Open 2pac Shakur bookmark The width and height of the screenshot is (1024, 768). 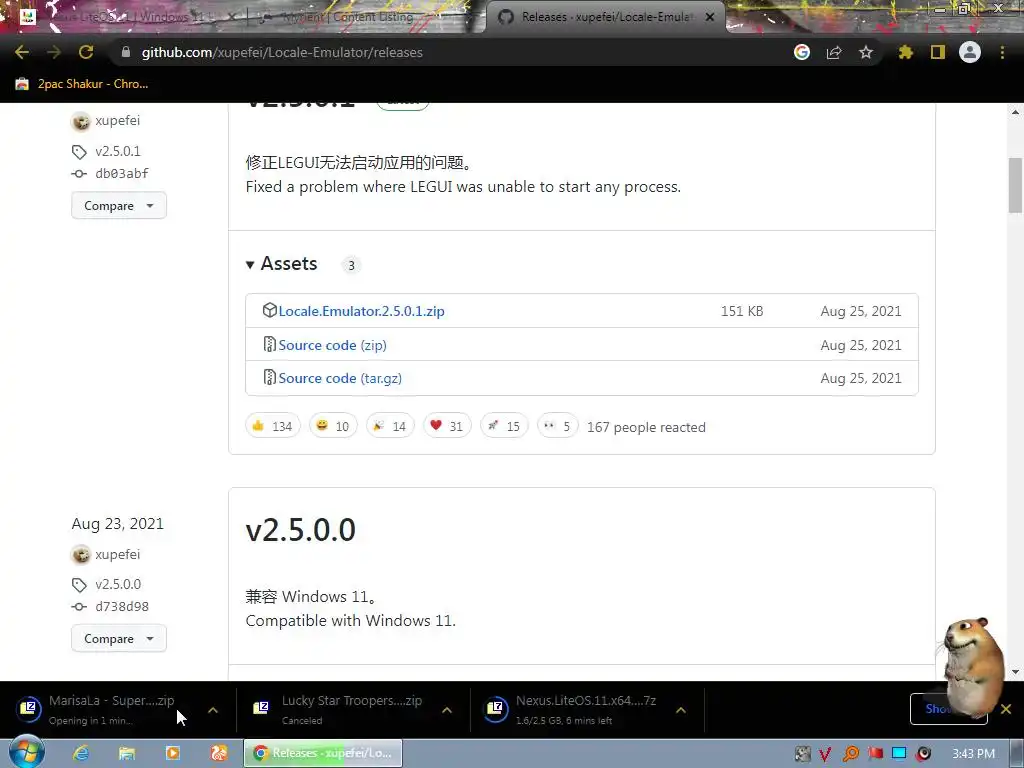(82, 84)
